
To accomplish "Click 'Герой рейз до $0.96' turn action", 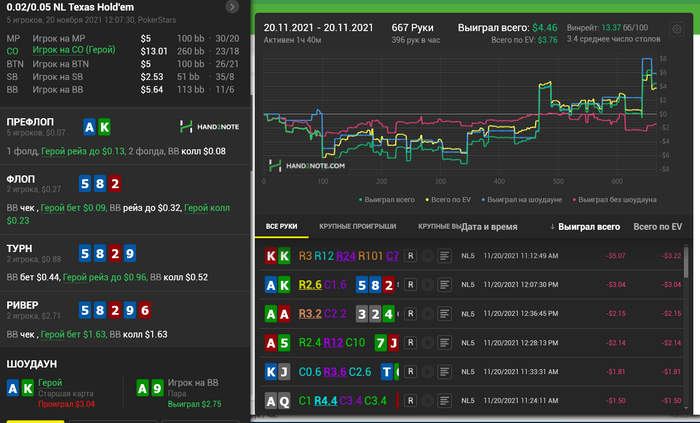I will point(105,277).
